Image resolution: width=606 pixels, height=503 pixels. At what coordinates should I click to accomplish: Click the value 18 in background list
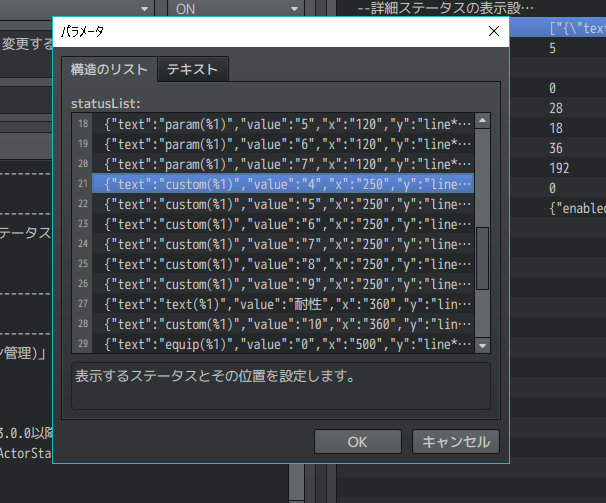point(556,128)
